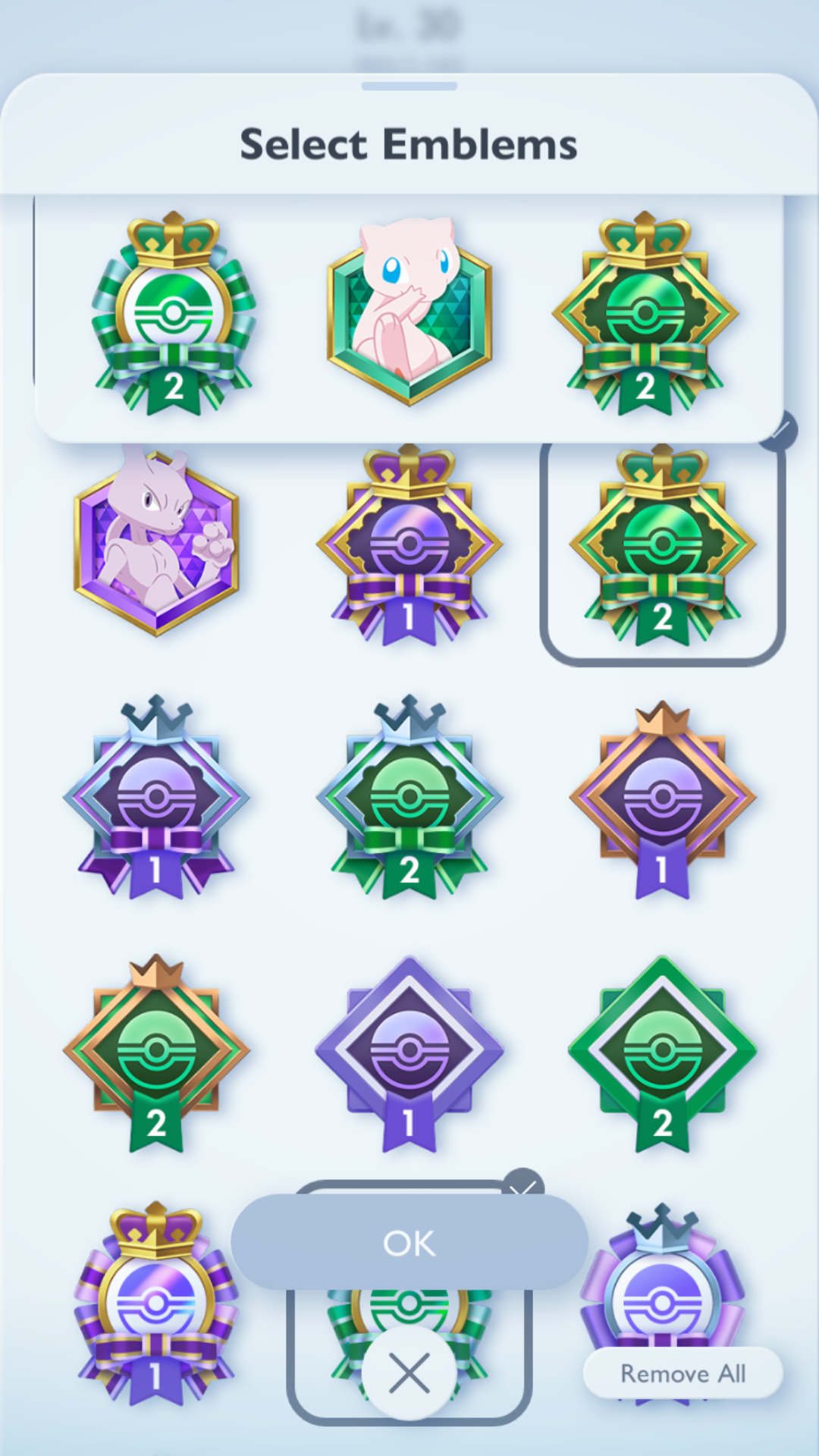Remove the green diamond emblem from top tray

[x=645, y=312]
